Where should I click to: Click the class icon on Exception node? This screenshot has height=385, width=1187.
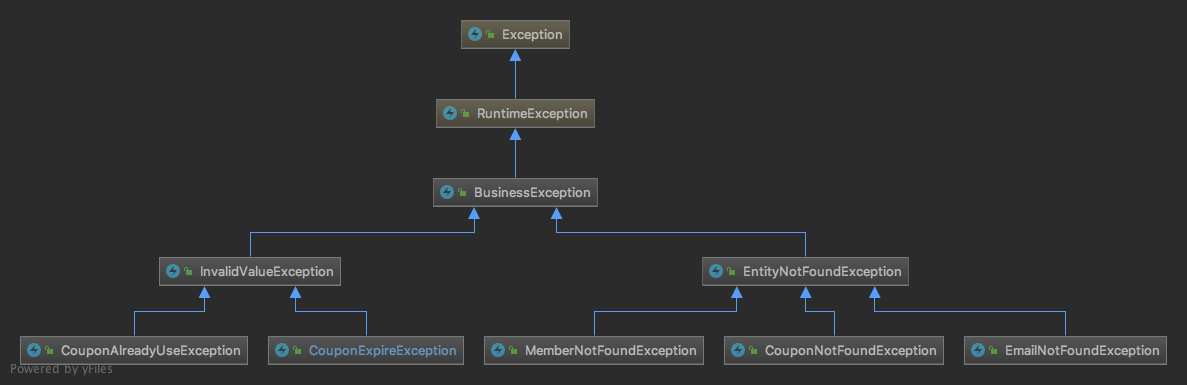(x=475, y=34)
